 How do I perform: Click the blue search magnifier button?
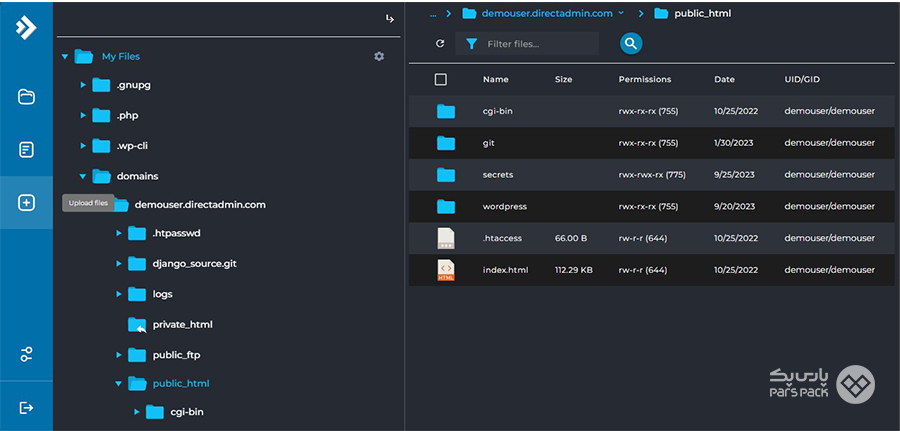(631, 43)
